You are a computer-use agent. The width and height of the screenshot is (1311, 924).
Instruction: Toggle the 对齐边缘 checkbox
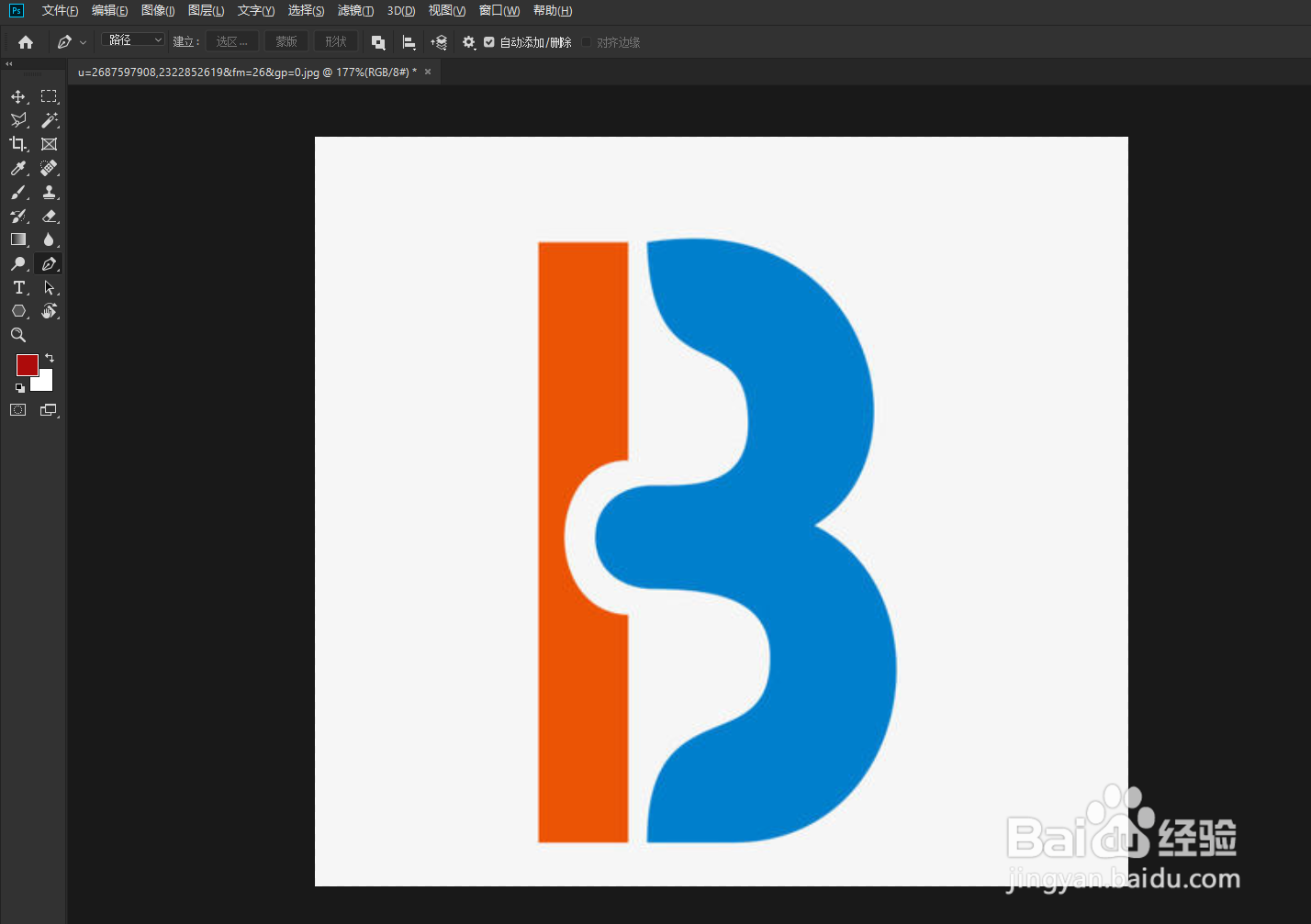pos(587,42)
